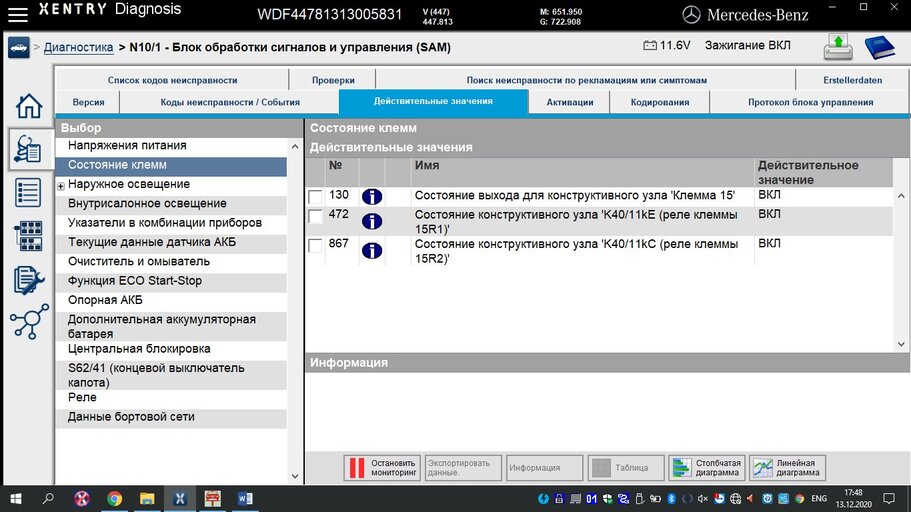
Task: Expand the Наружное освещение tree node
Action: pos(61,186)
